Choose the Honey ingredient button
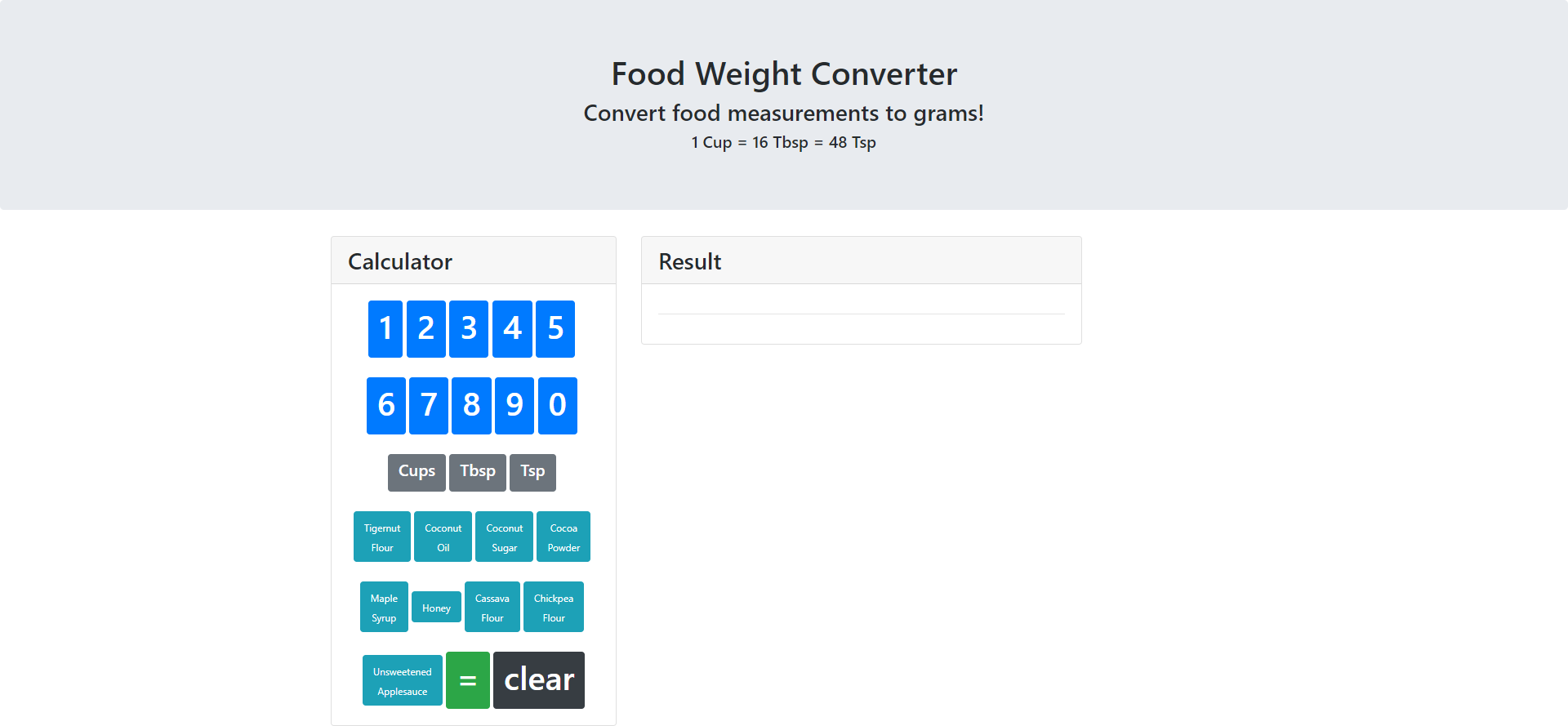 (436, 607)
